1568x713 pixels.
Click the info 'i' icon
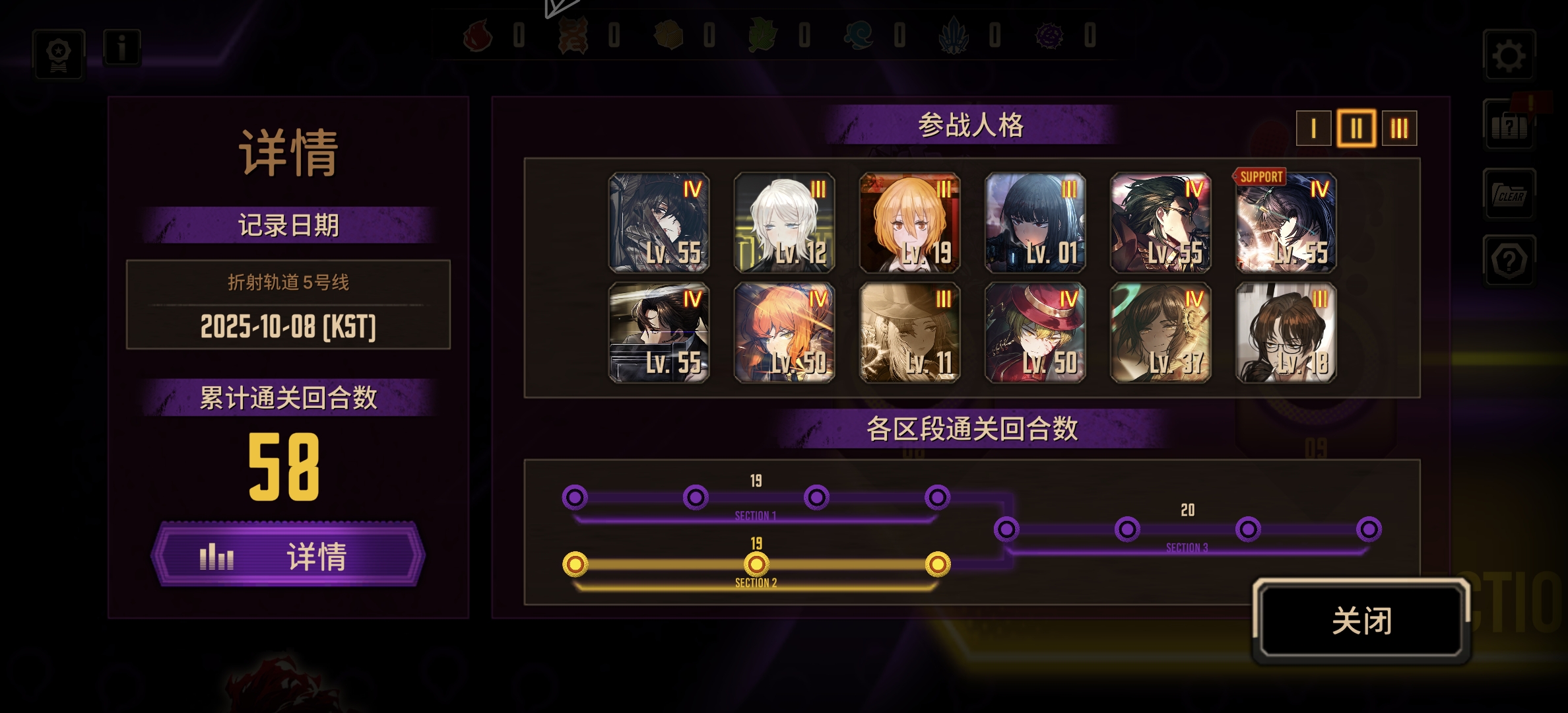[121, 48]
